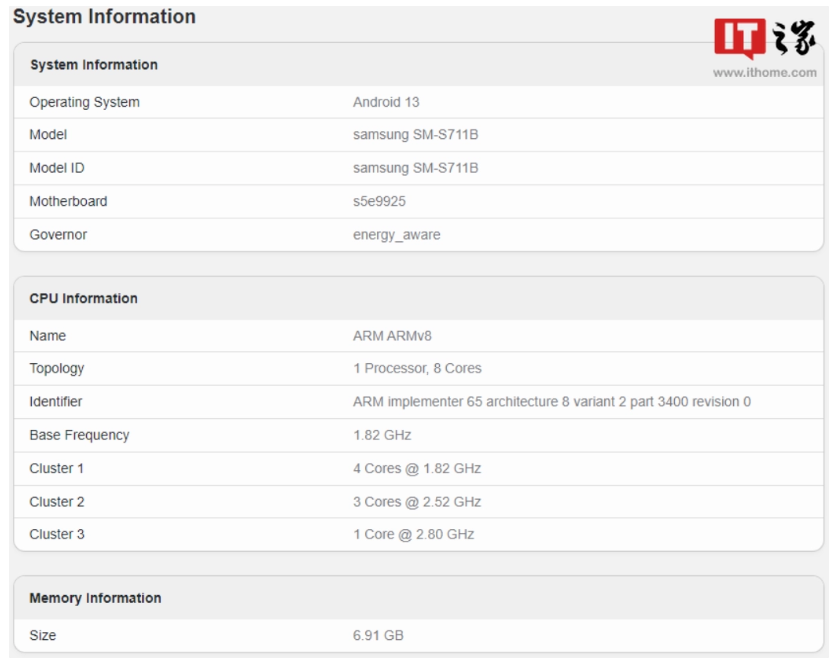835x661 pixels.
Task: Select the 'Android 13' value
Action: [386, 102]
